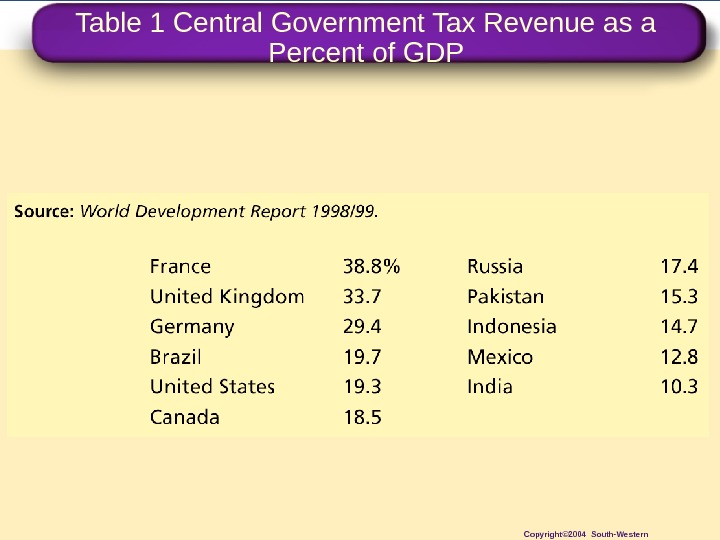
Task: Select the United Kingdom row label
Action: (x=227, y=297)
